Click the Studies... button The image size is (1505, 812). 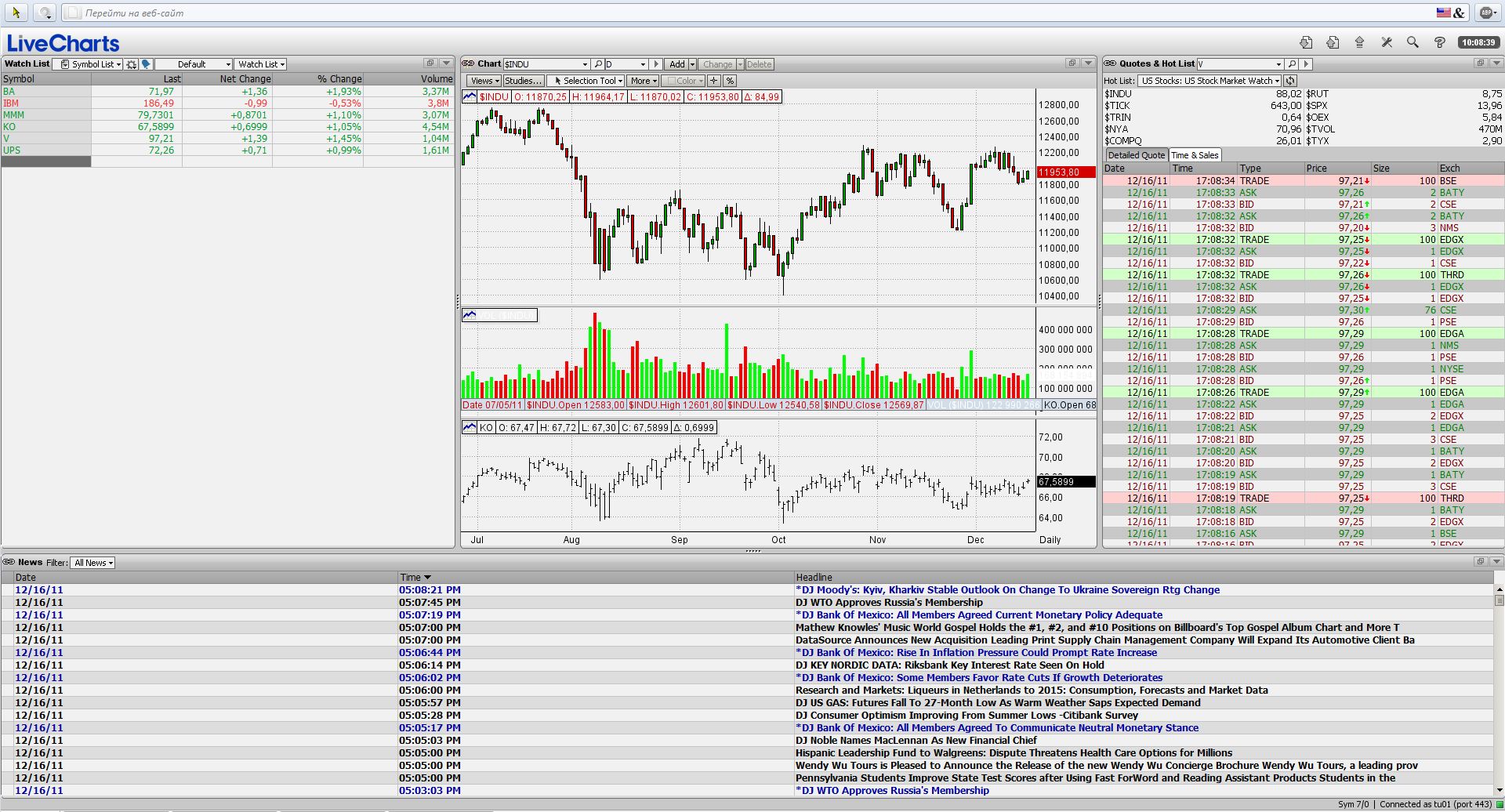click(523, 81)
